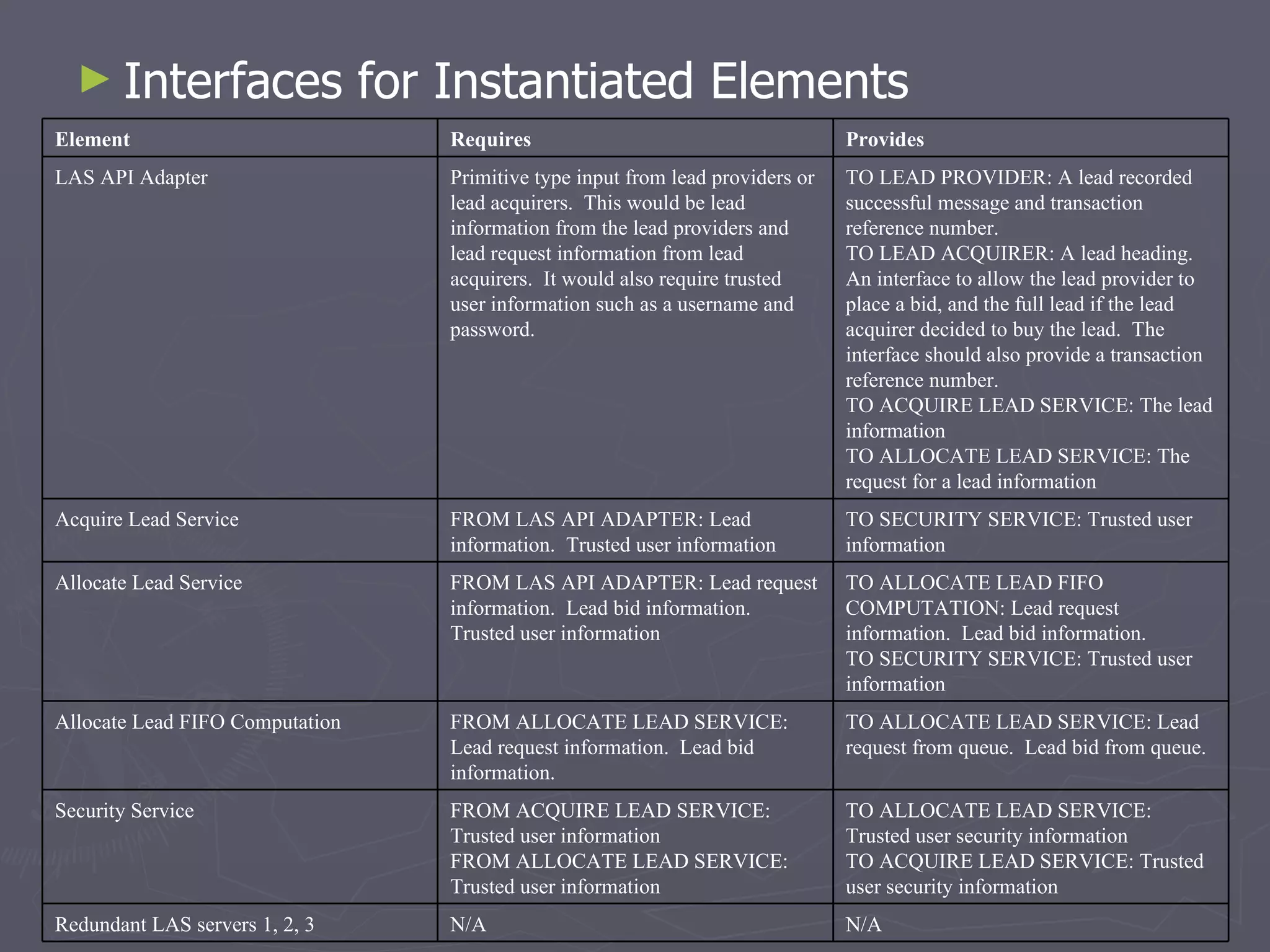
Task: Click the 'Primitive type input from lead providers' cell
Action: point(635,328)
